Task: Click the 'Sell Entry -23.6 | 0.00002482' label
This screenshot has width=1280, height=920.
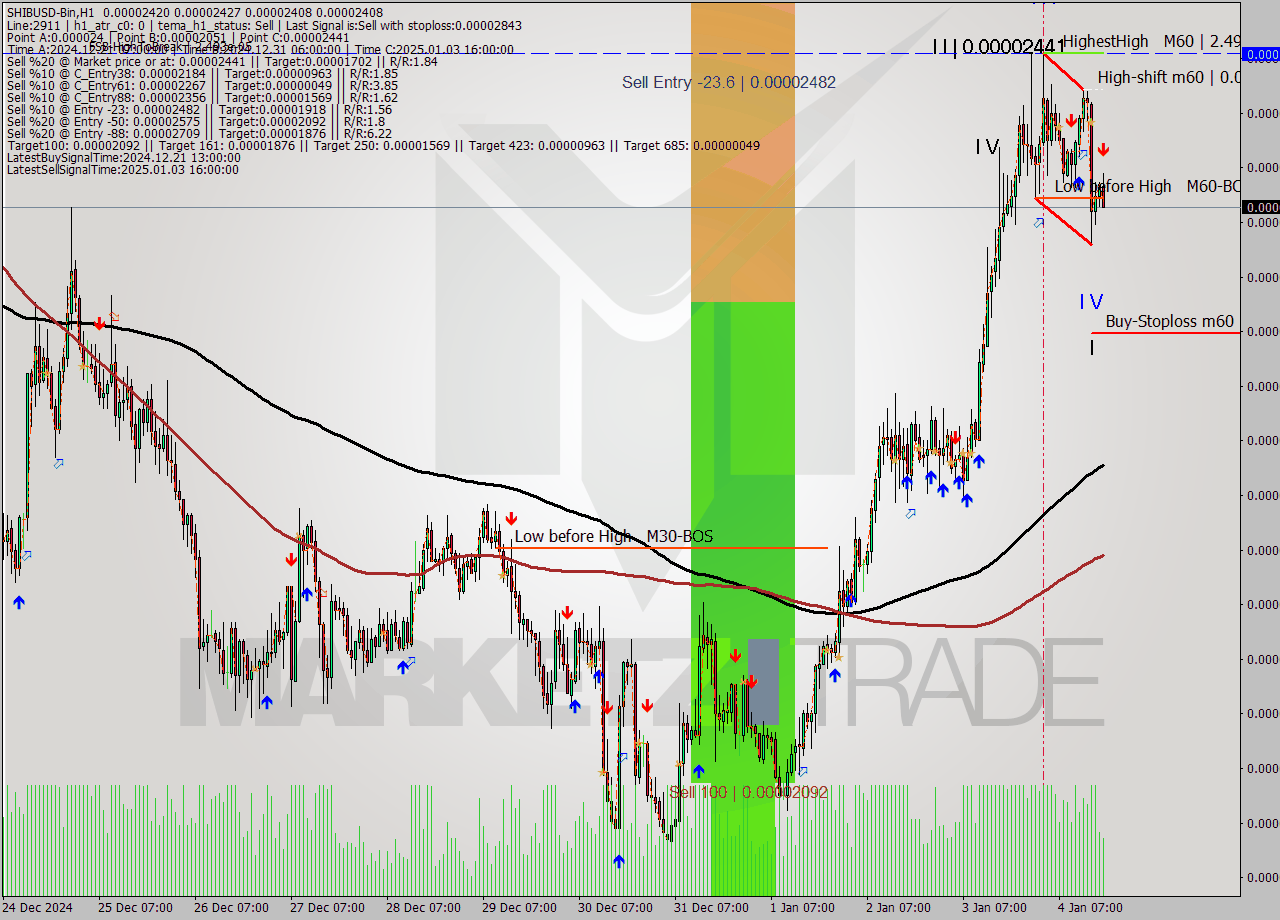Action: pos(728,82)
